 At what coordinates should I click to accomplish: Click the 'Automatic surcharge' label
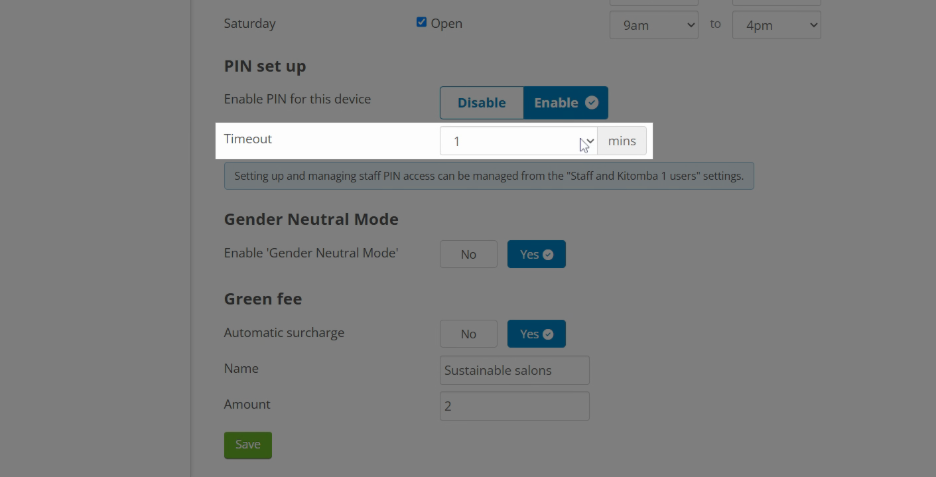click(284, 333)
